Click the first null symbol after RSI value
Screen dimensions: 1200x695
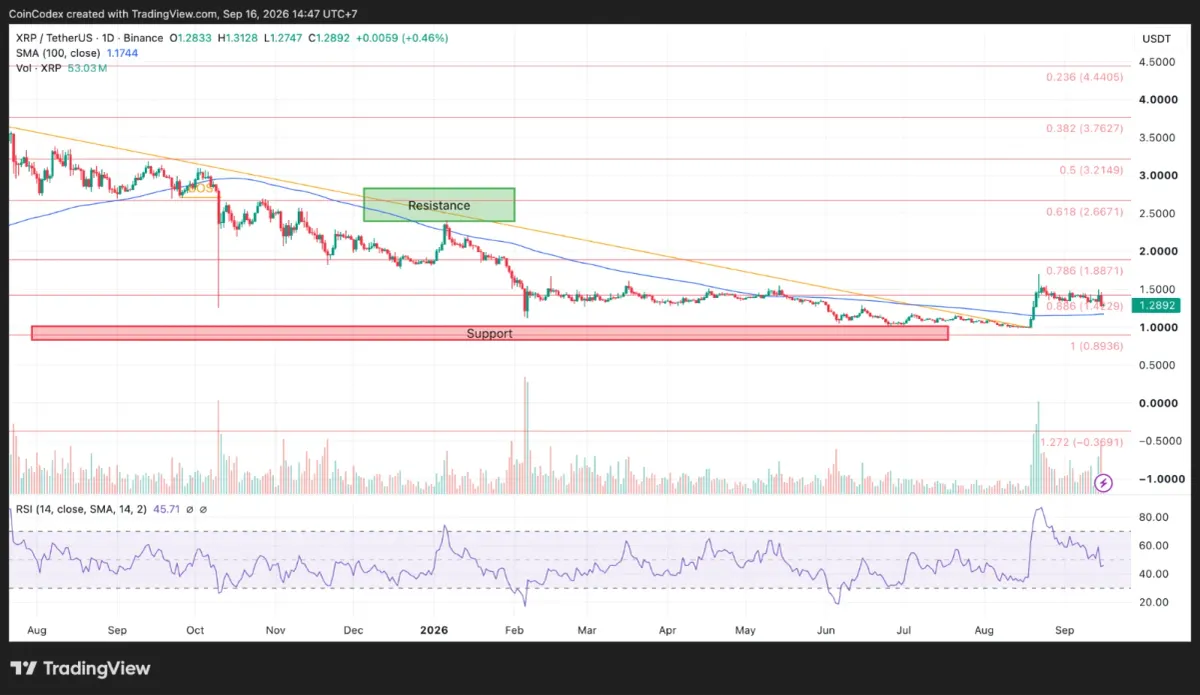188,509
